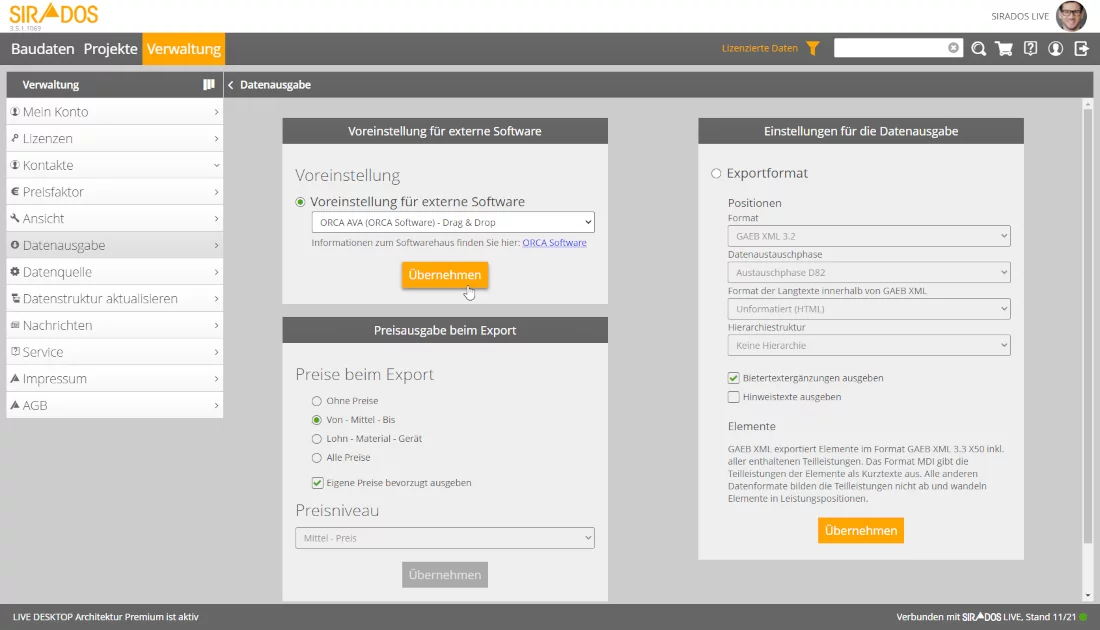Viewport: 1100px width, 630px height.
Task: Click into the top search input field
Action: pos(888,48)
